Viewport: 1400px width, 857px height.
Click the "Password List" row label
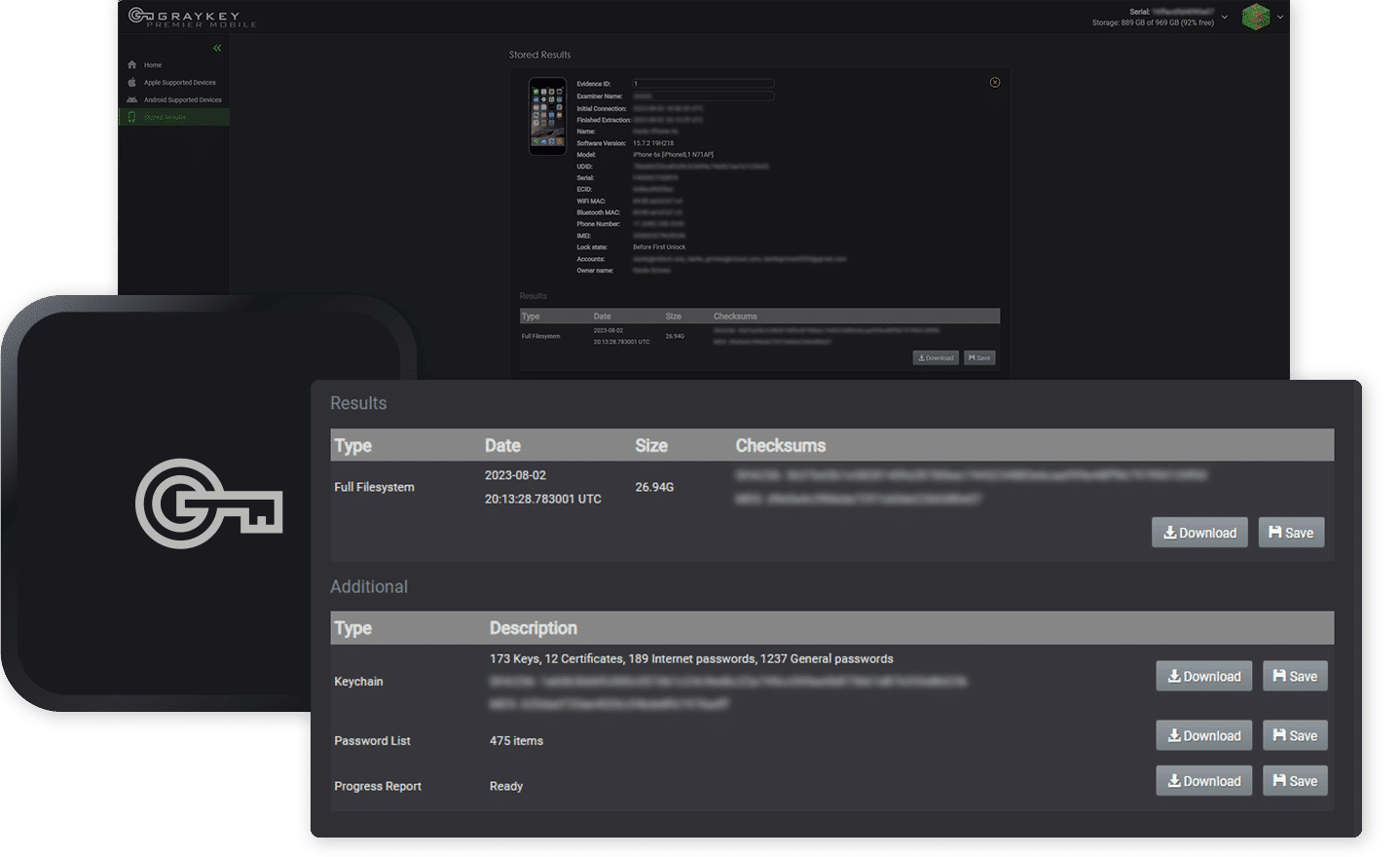[372, 741]
